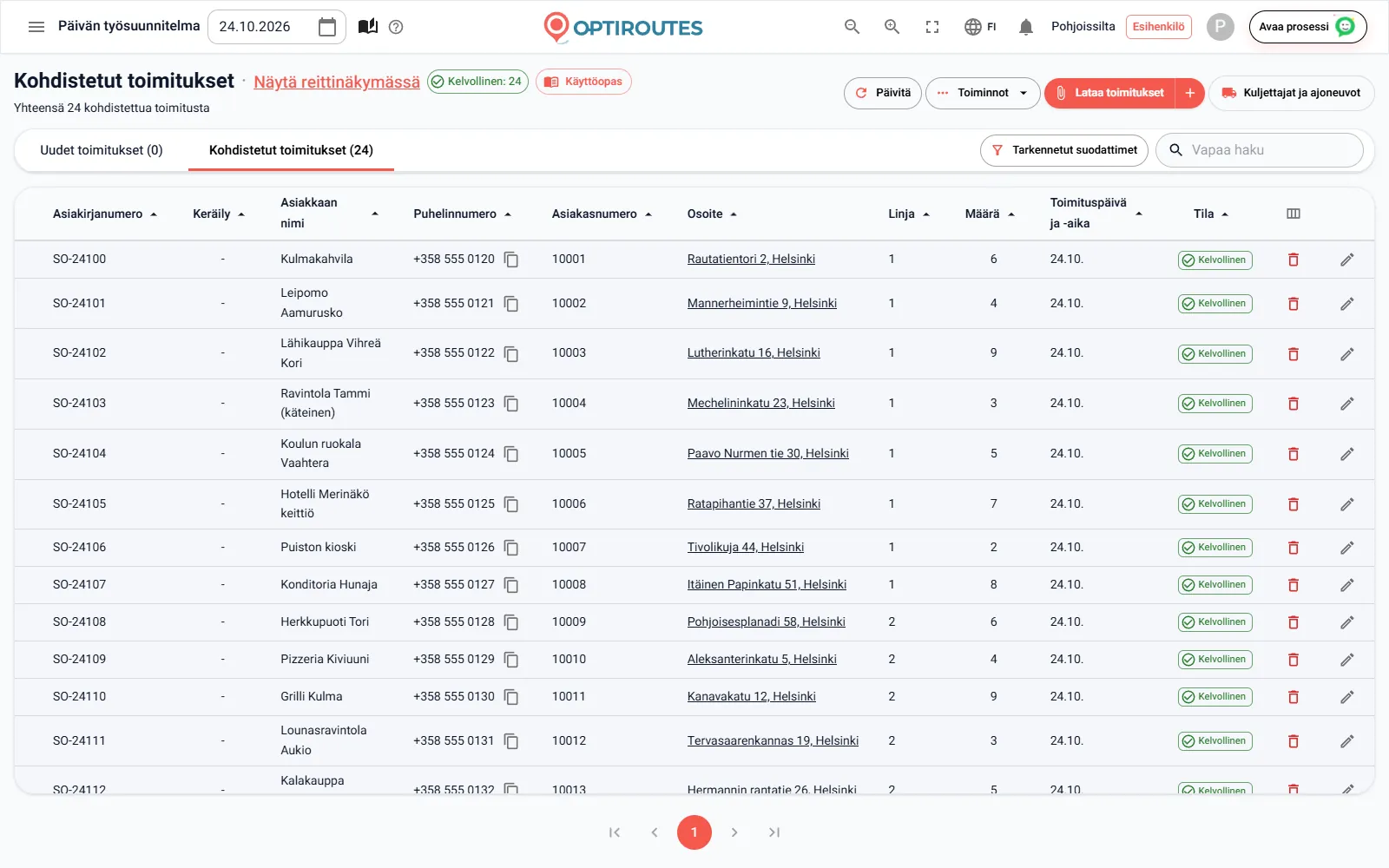The image size is (1389, 868).
Task: Click the Päivitä refresh button
Action: 882,93
